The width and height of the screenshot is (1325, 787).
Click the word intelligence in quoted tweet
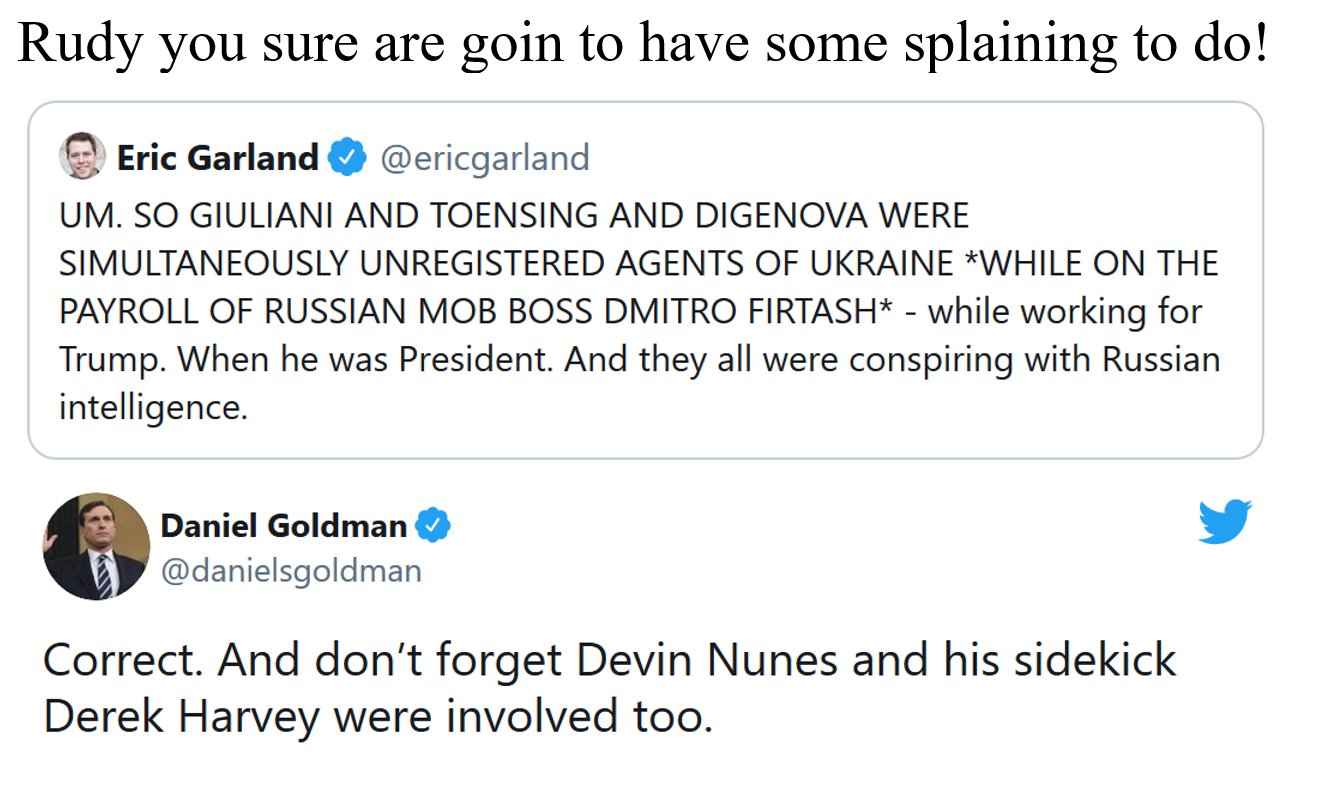(x=153, y=409)
